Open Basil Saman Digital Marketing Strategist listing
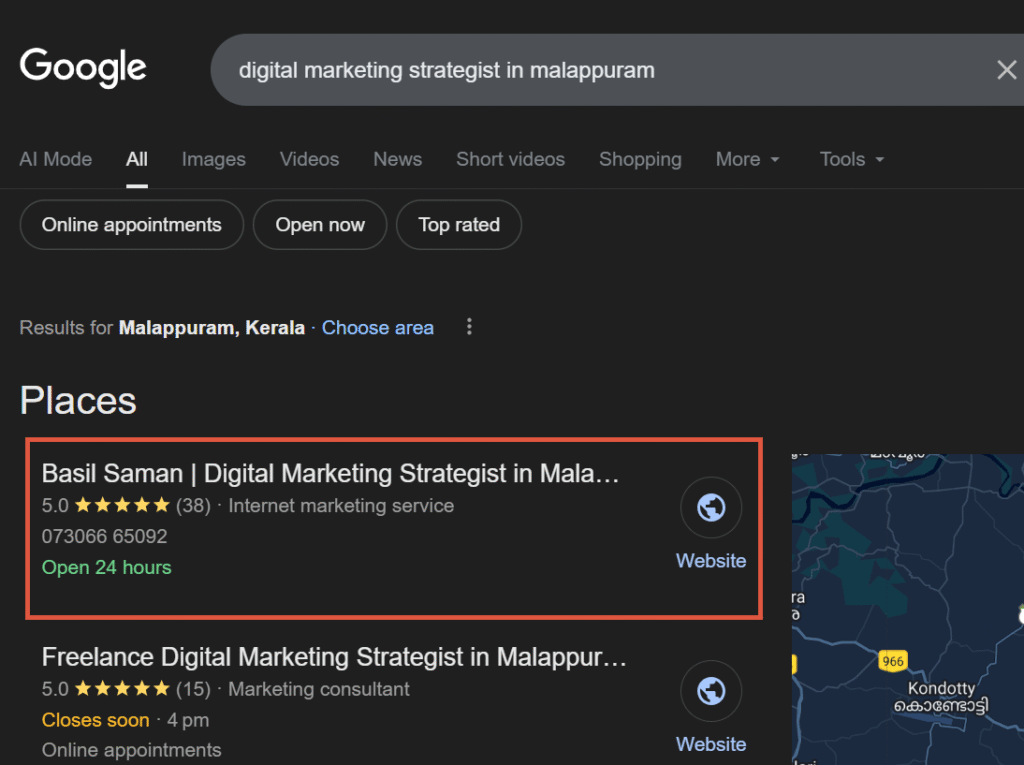1024x765 pixels. pyautogui.click(x=330, y=473)
